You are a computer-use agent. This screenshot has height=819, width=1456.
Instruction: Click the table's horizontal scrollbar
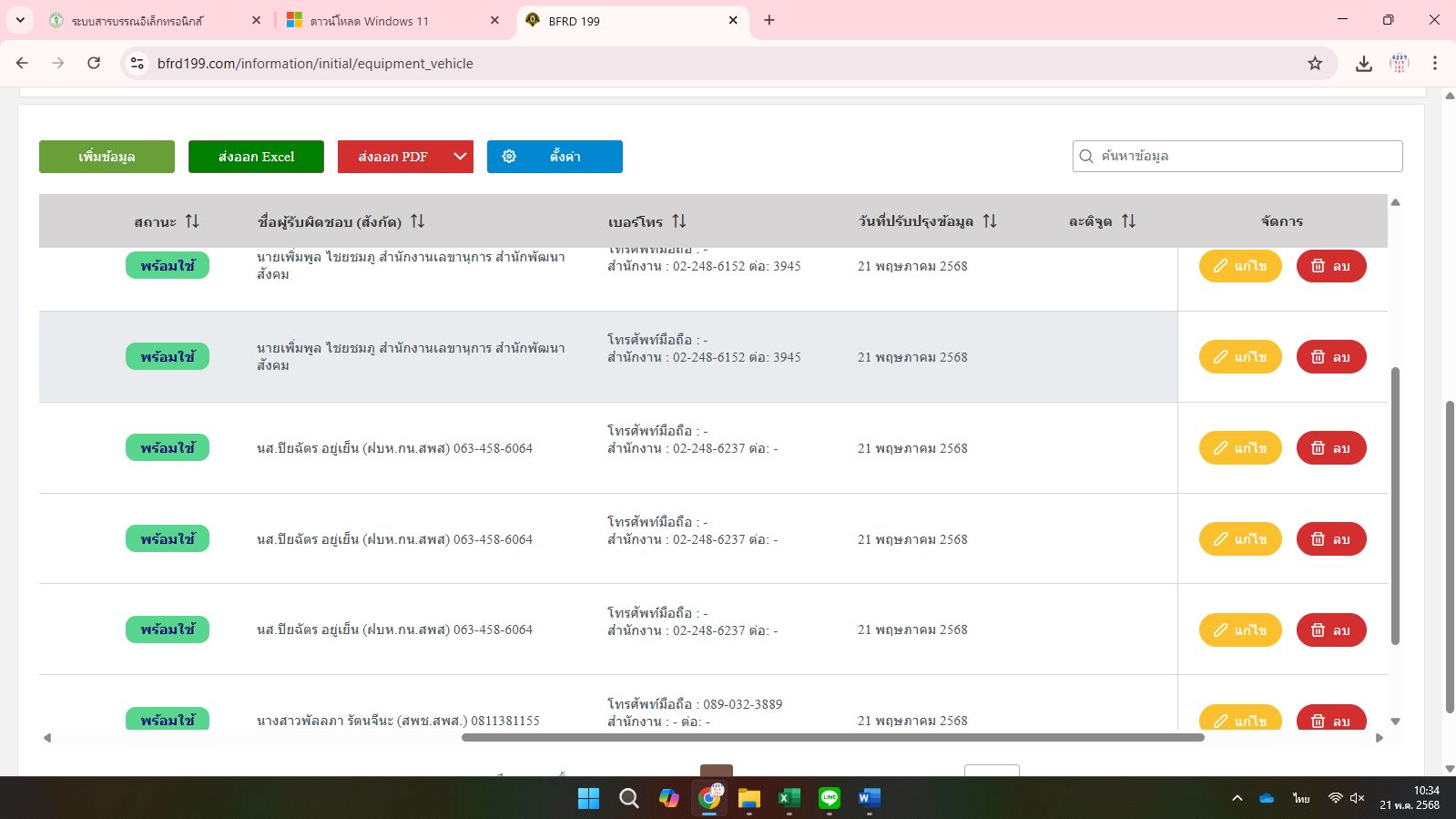832,738
